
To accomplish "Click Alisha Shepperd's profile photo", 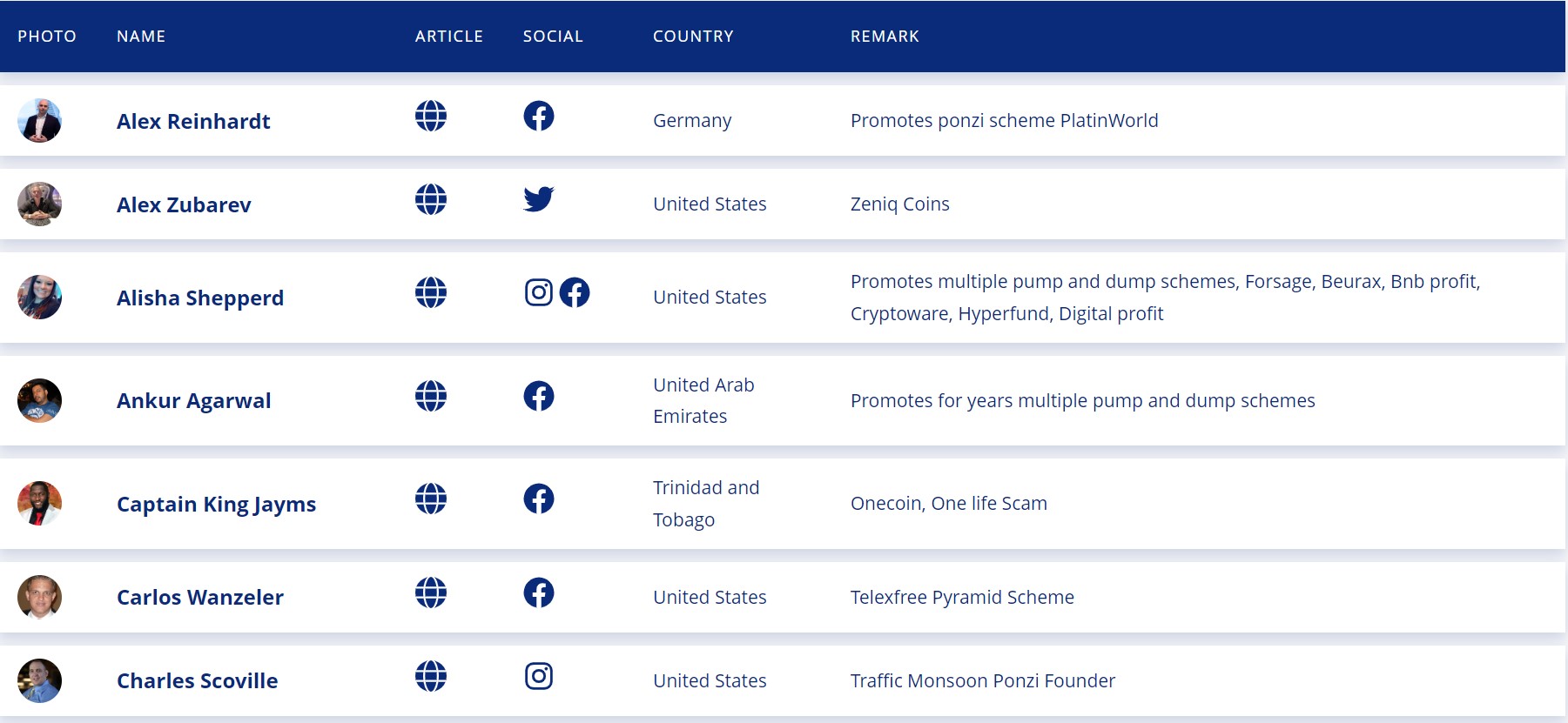I will tap(39, 298).
